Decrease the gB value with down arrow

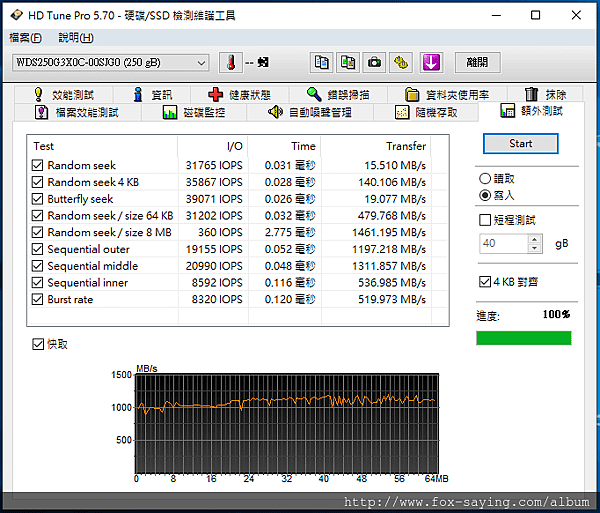(x=534, y=248)
